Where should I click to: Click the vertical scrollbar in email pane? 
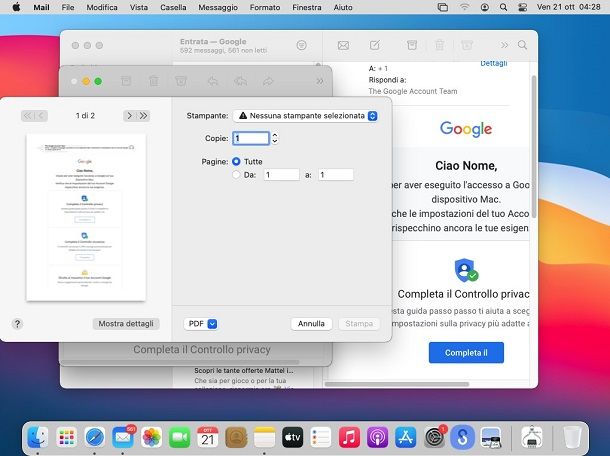tap(534, 147)
